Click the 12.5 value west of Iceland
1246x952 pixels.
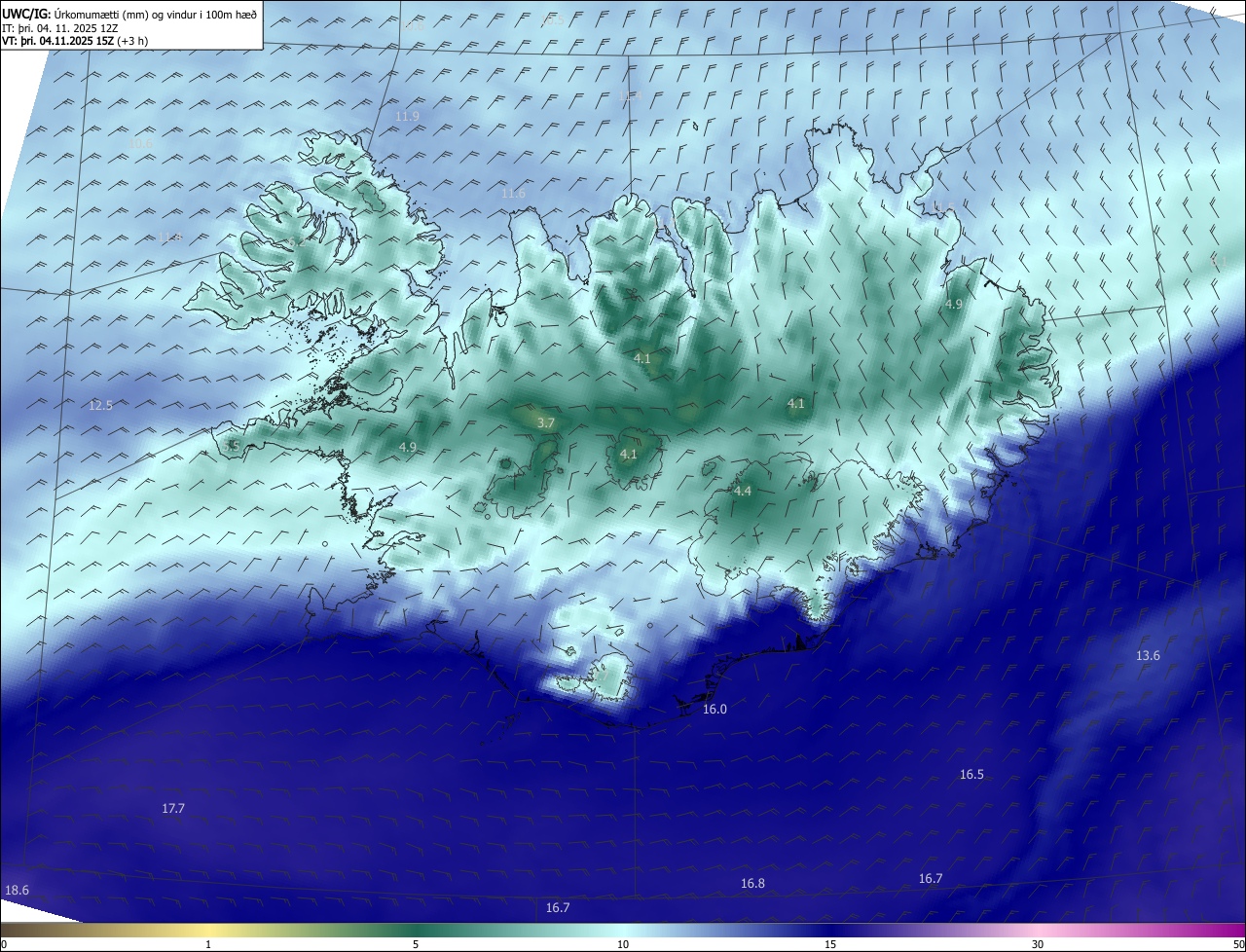point(100,405)
